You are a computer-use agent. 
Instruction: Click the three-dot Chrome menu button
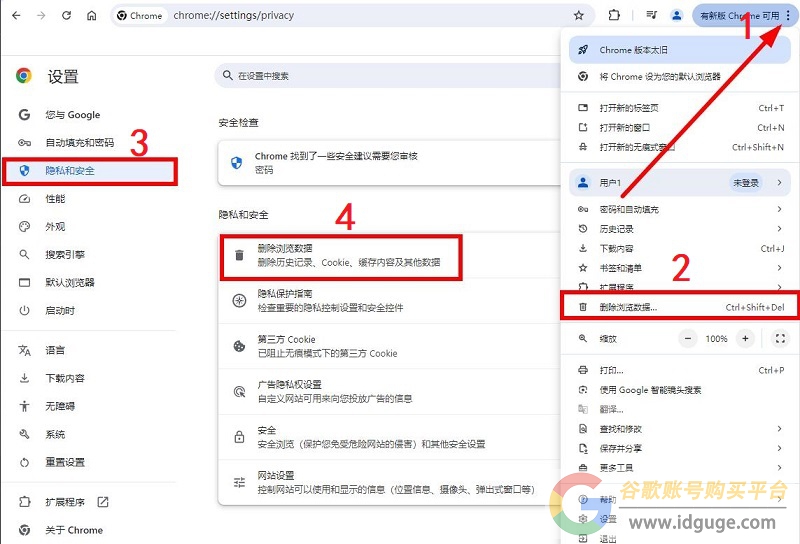pyautogui.click(x=788, y=15)
